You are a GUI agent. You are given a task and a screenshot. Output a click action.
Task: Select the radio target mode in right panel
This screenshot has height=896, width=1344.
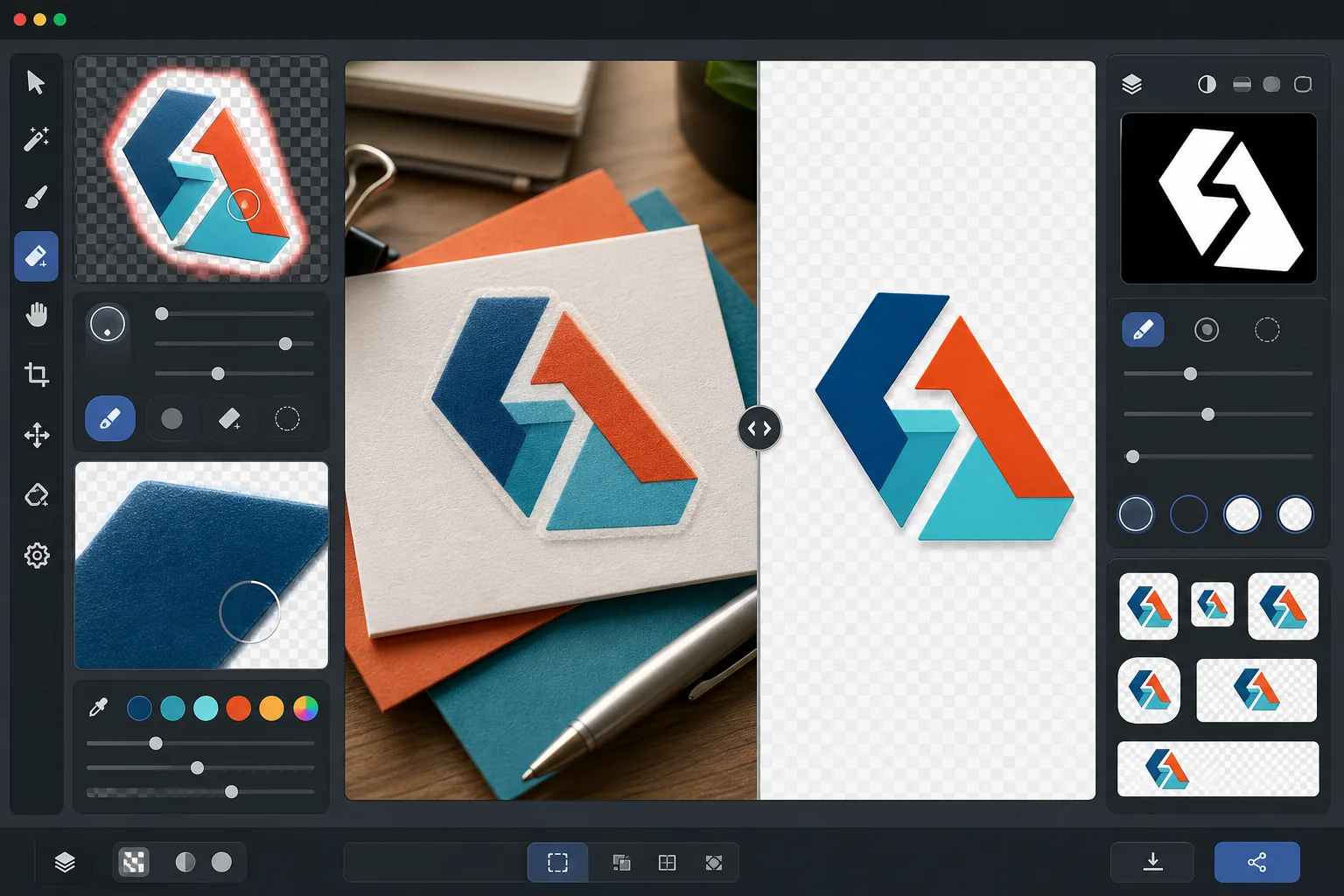[x=1207, y=330]
